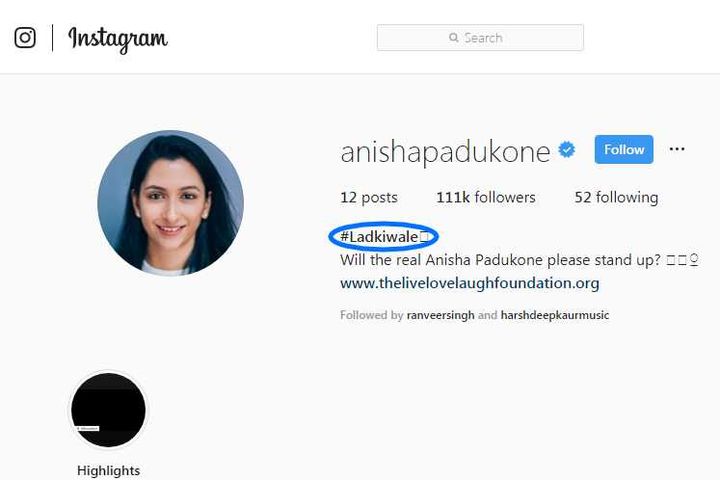View the 12 posts count

[x=369, y=198]
